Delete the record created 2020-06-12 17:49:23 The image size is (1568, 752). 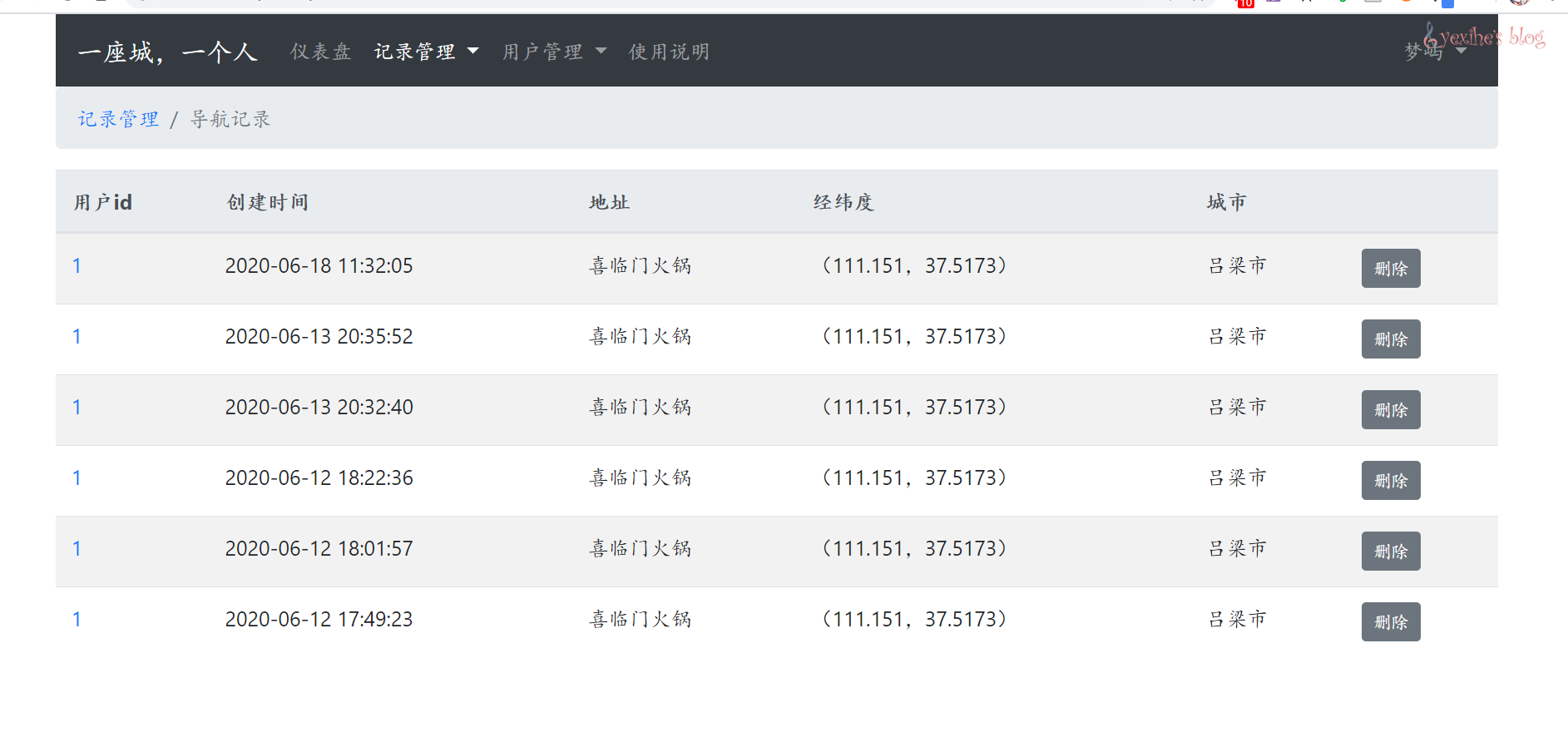coord(1390,621)
